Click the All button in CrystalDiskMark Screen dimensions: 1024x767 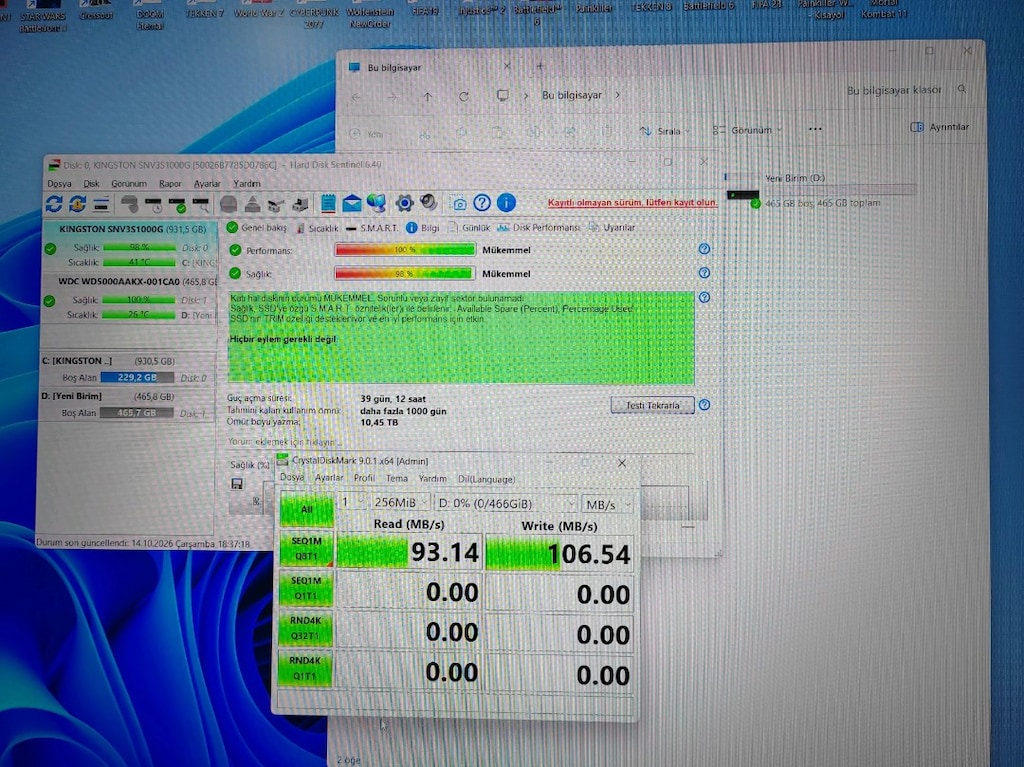click(306, 509)
